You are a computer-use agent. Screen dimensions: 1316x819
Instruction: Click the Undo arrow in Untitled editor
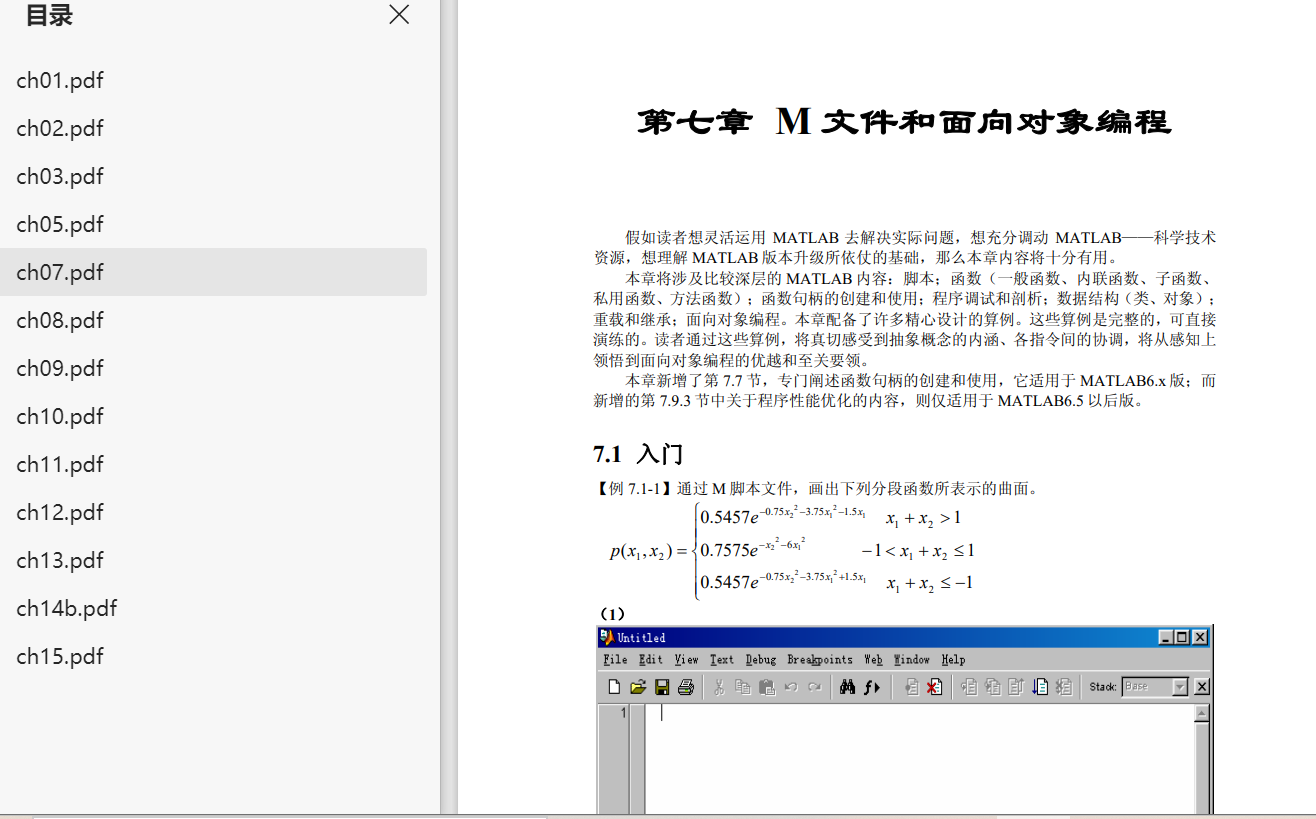(x=791, y=687)
